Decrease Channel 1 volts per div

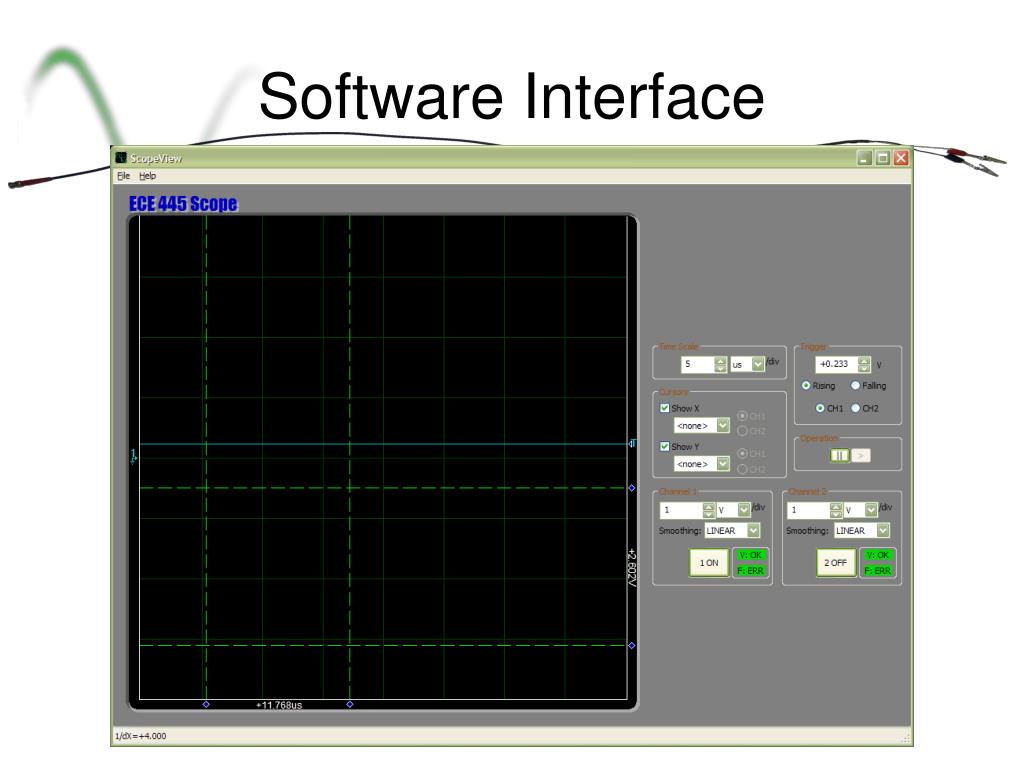[x=709, y=514]
